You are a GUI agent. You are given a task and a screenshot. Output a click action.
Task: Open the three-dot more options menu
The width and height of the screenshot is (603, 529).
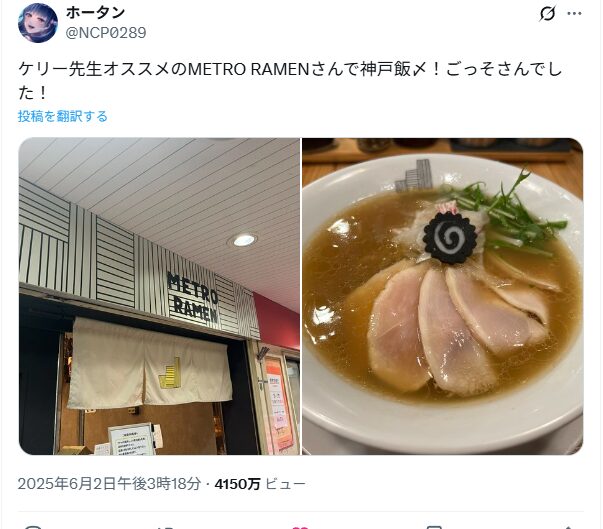point(575,13)
